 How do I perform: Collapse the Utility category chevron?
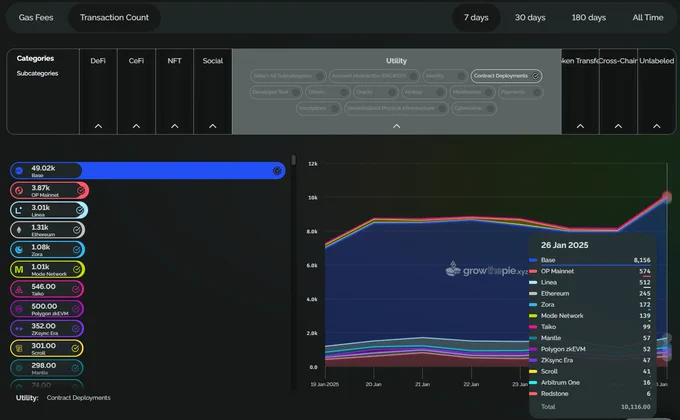tap(396, 126)
